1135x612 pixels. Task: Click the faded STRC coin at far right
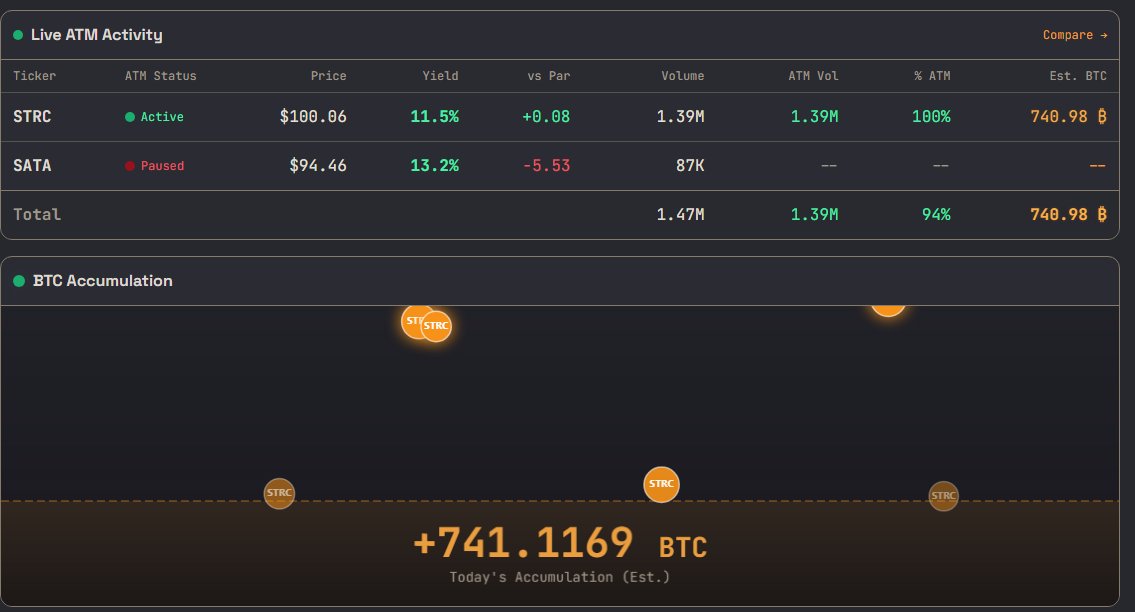(943, 496)
